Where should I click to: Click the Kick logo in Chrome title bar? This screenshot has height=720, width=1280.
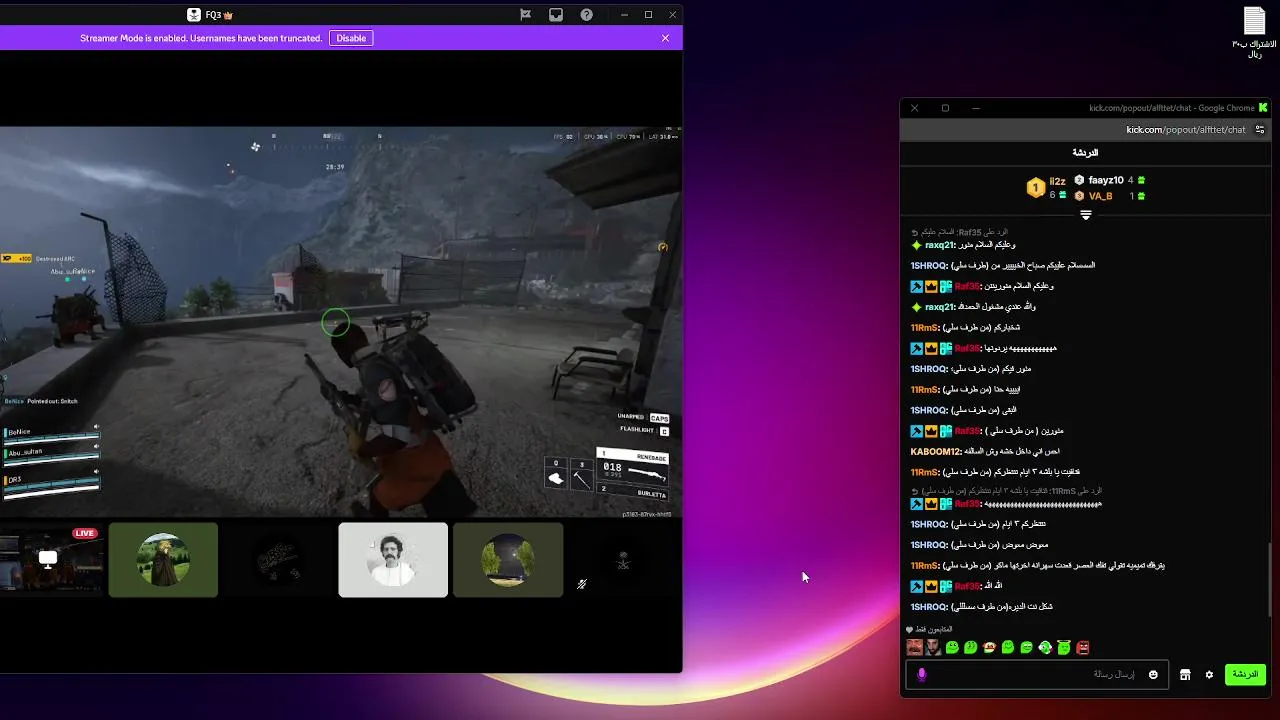(1263, 108)
